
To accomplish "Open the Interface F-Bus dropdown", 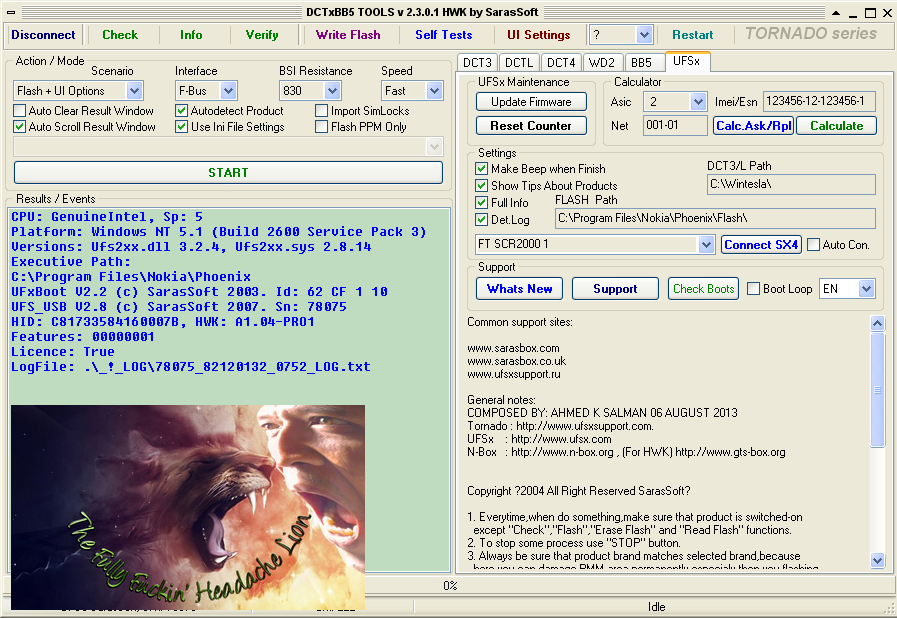I will (x=228, y=90).
